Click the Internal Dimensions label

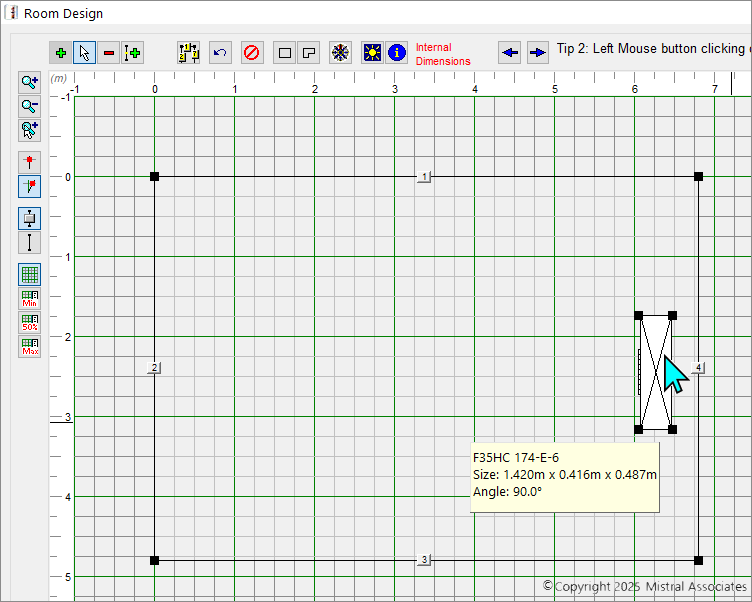[x=443, y=54]
